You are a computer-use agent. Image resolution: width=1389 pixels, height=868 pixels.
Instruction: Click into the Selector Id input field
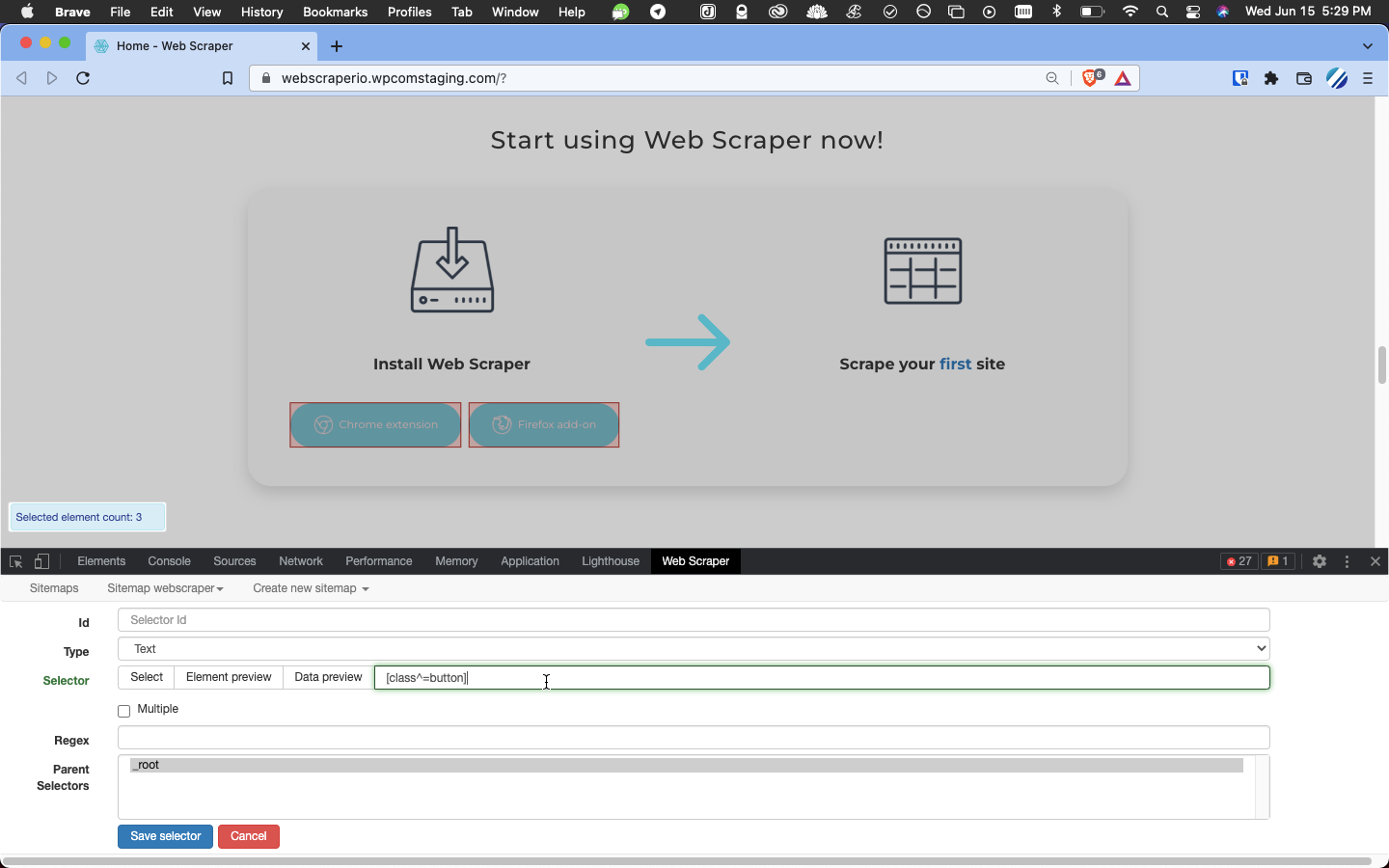[x=694, y=620]
